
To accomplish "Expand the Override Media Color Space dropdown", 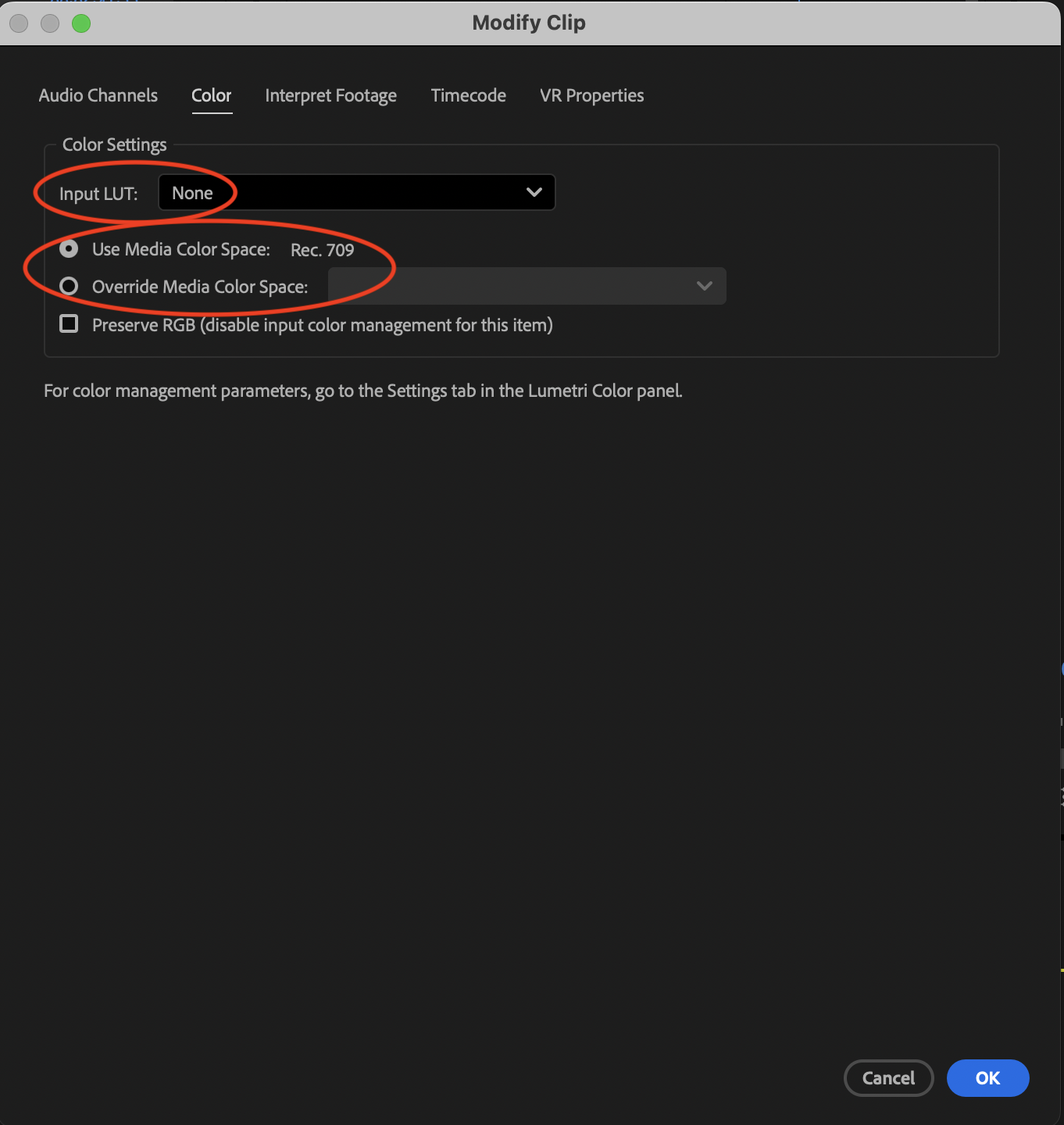I will [527, 286].
